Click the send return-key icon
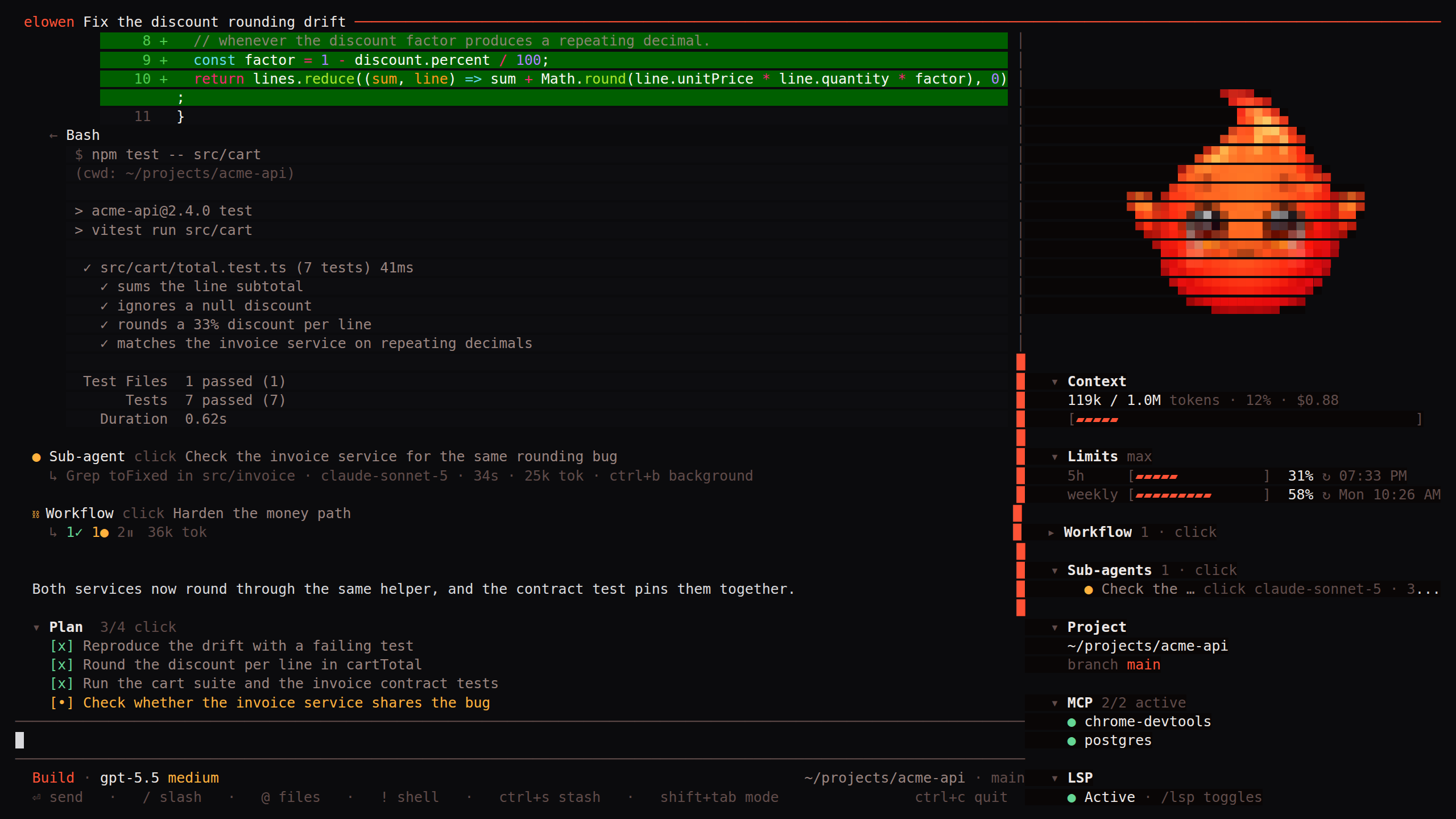 [x=36, y=797]
